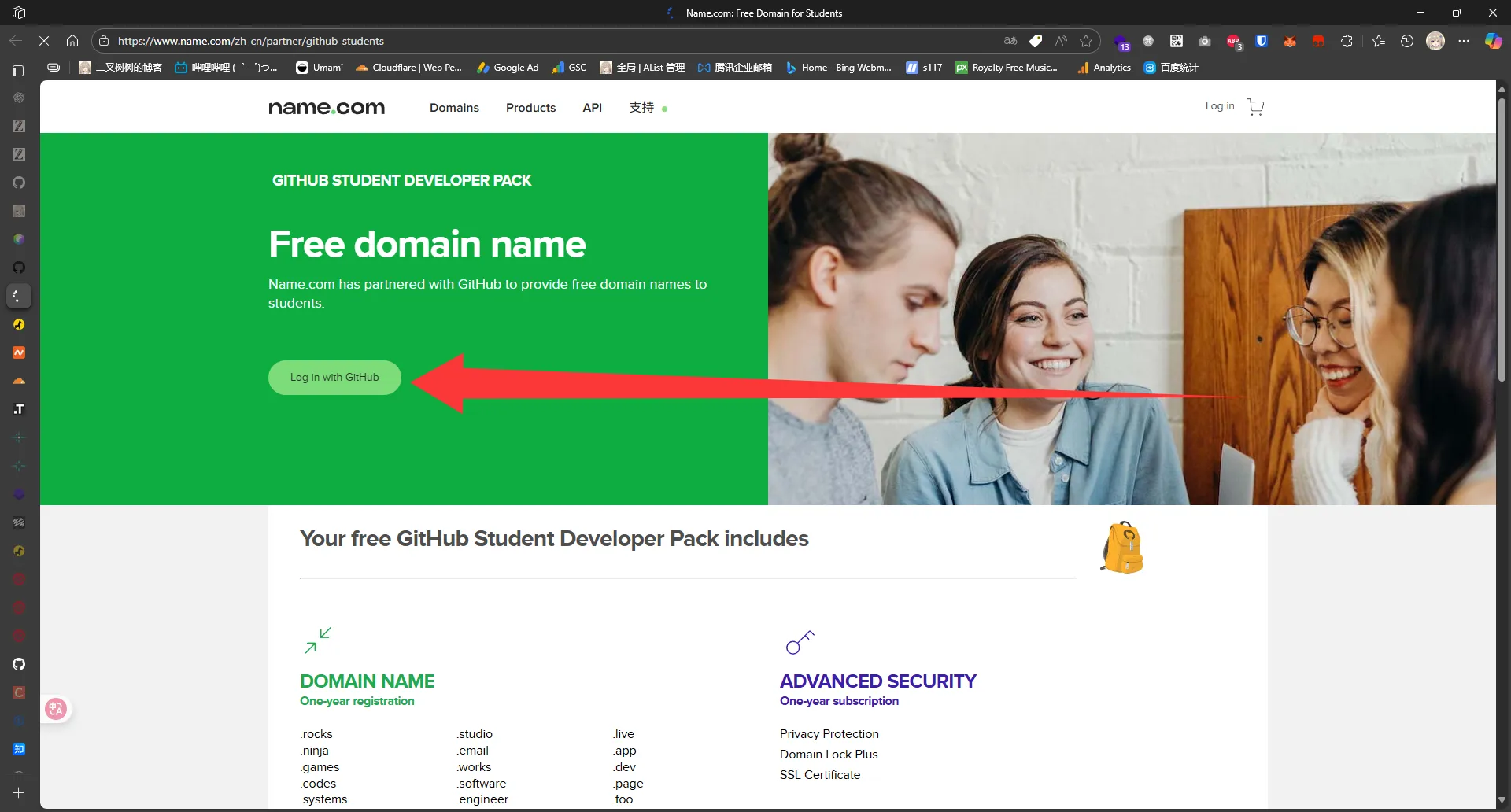Click the Log in link
Image resolution: width=1511 pixels, height=812 pixels.
tap(1219, 106)
